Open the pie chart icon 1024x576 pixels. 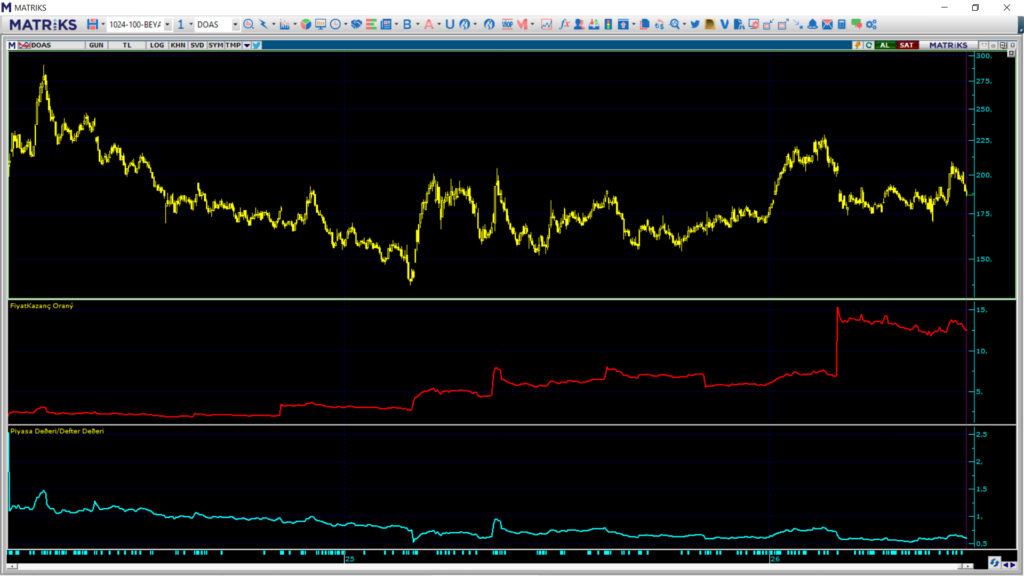[x=306, y=24]
